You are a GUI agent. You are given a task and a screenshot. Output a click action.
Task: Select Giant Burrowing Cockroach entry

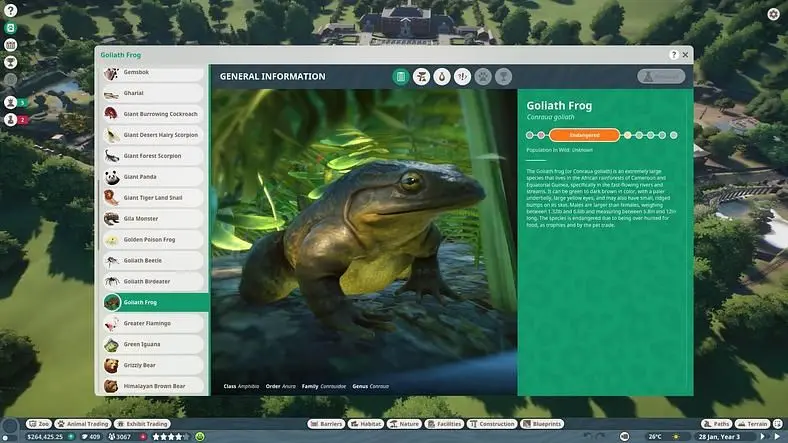tap(153, 114)
